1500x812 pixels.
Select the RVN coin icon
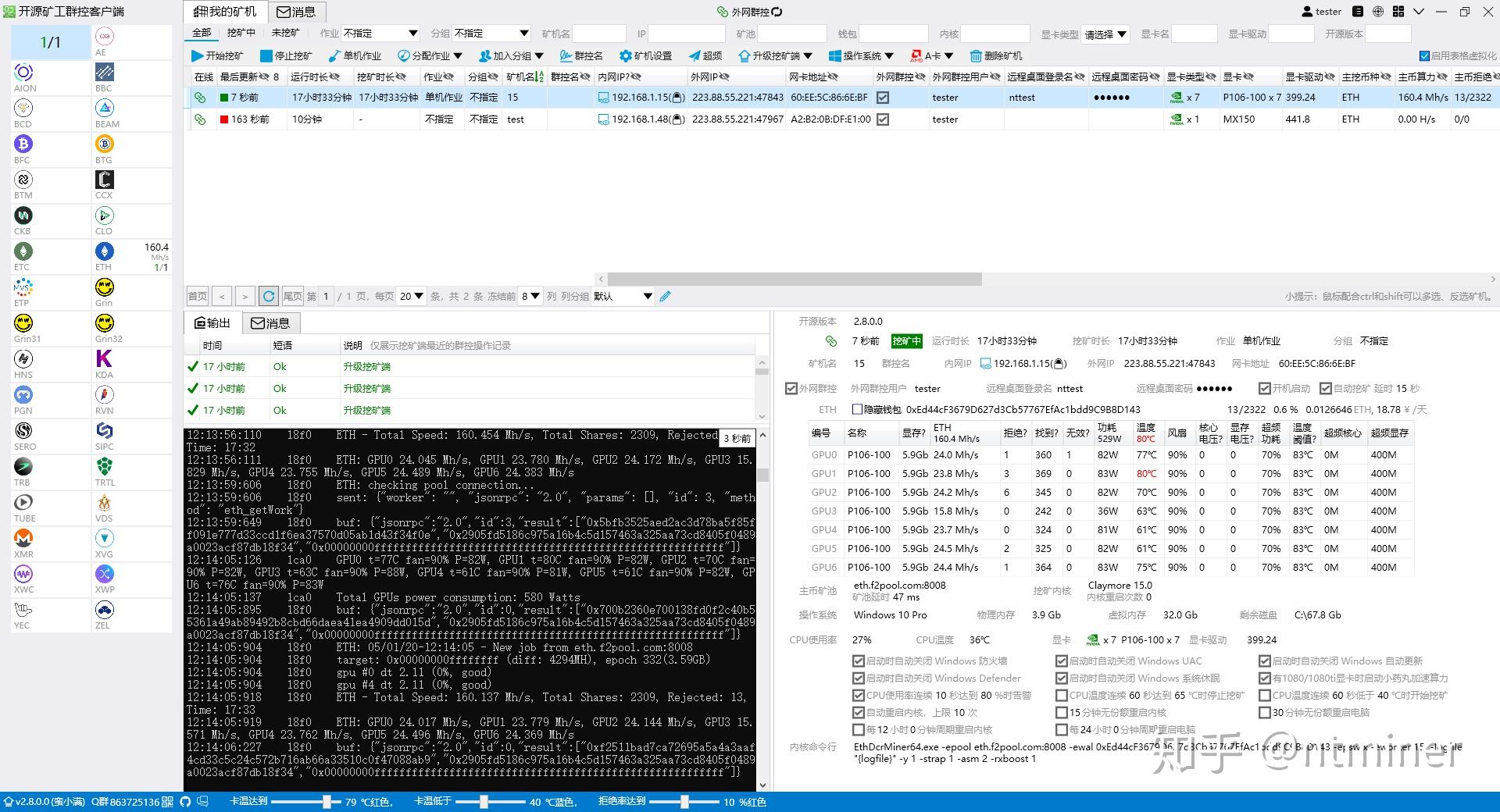click(x=105, y=394)
